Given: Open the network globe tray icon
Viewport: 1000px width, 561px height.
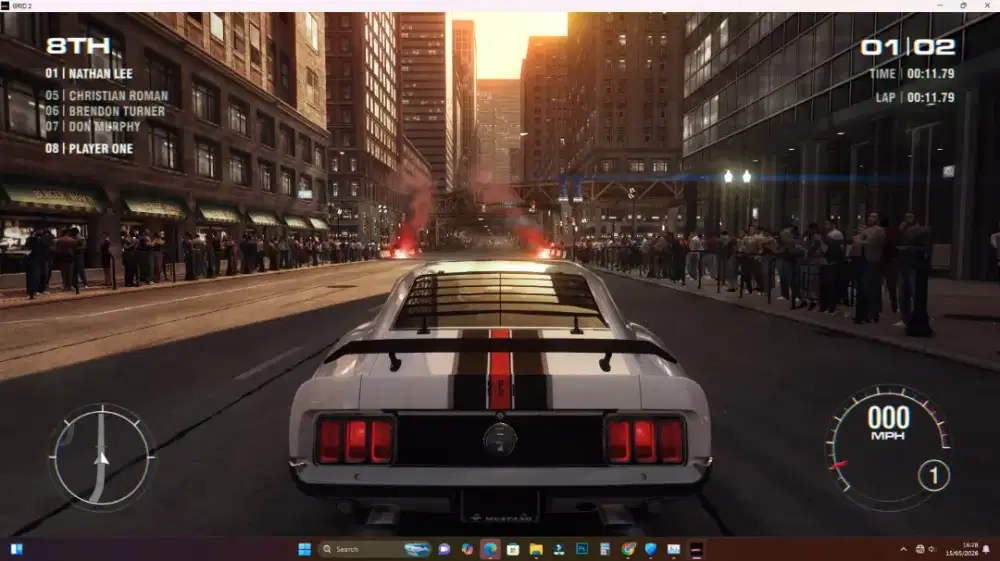Looking at the screenshot, I should (920, 549).
